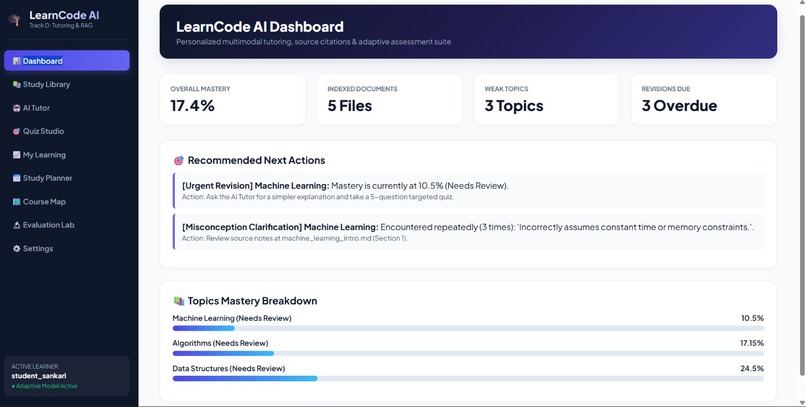Click the Recommended Next Actions heading

click(x=256, y=160)
